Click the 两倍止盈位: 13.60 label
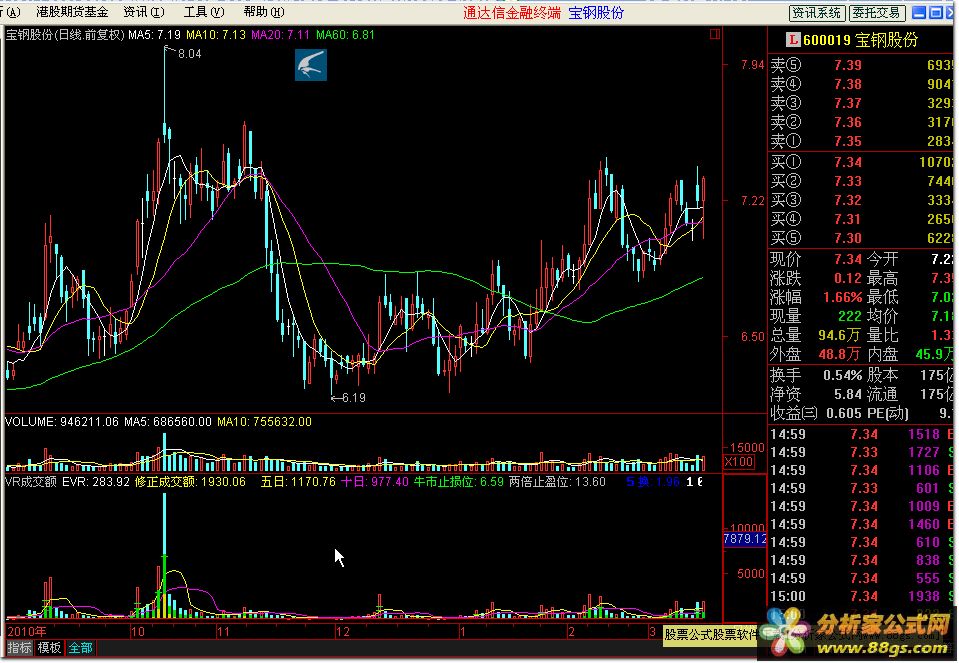This screenshot has height=663, width=959. (x=557, y=482)
